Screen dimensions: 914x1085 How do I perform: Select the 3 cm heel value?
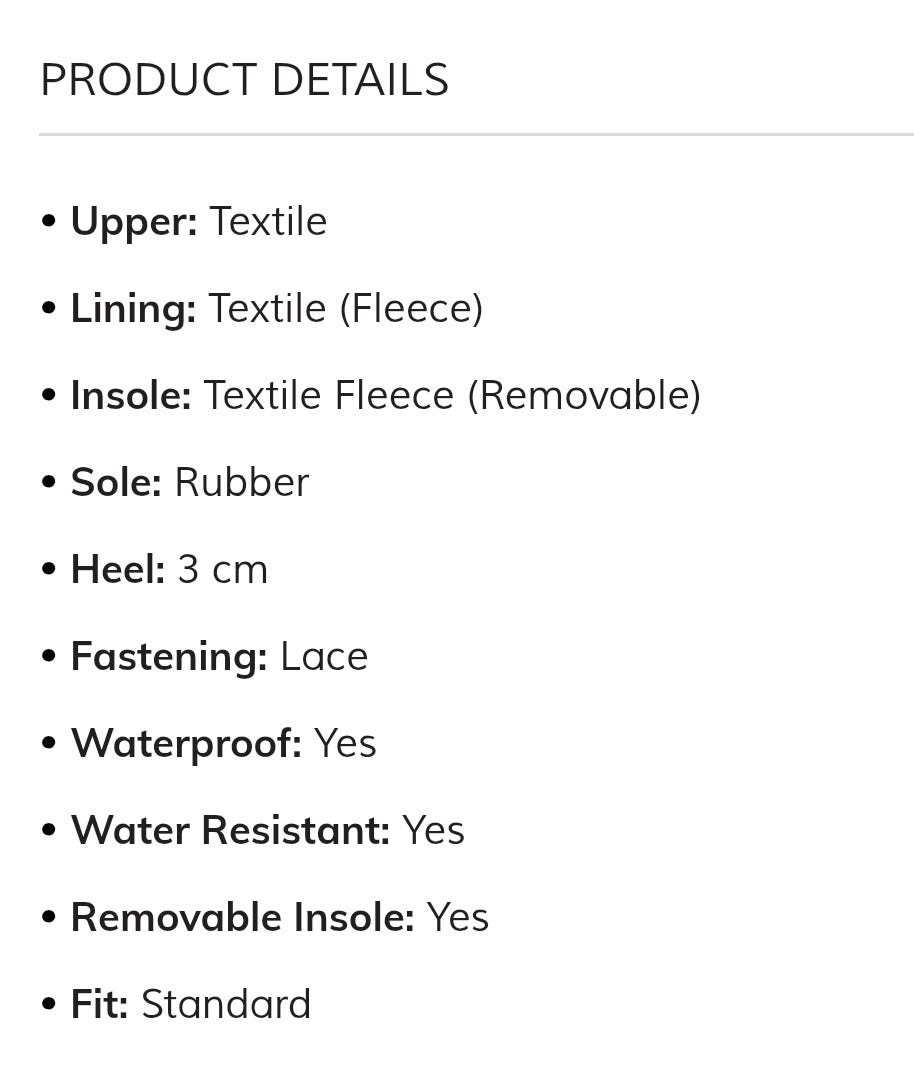[x=223, y=570]
